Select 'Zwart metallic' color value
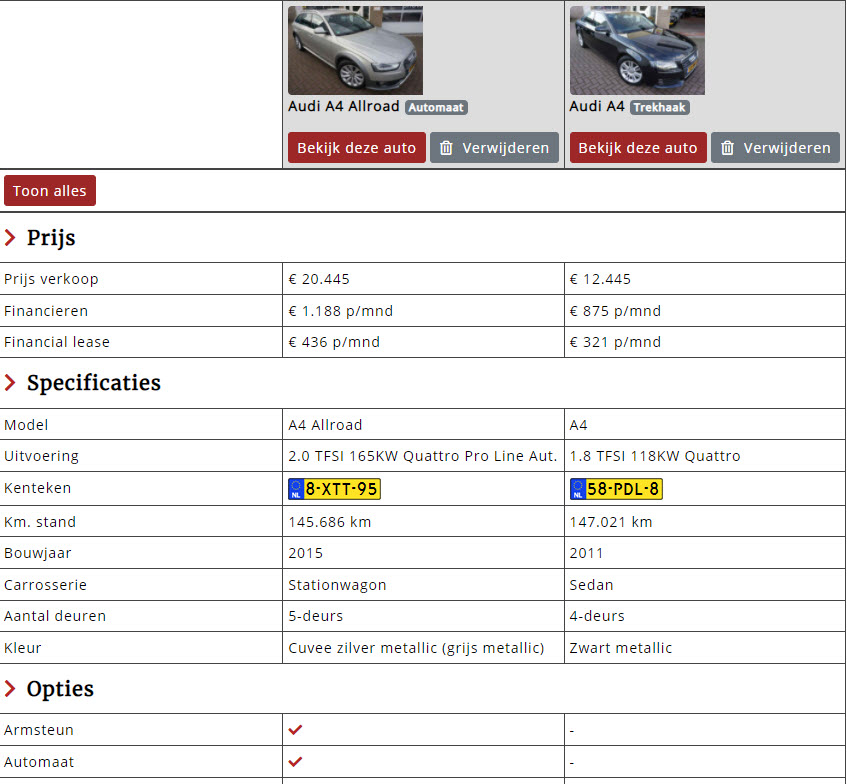The width and height of the screenshot is (847, 784). click(x=621, y=648)
